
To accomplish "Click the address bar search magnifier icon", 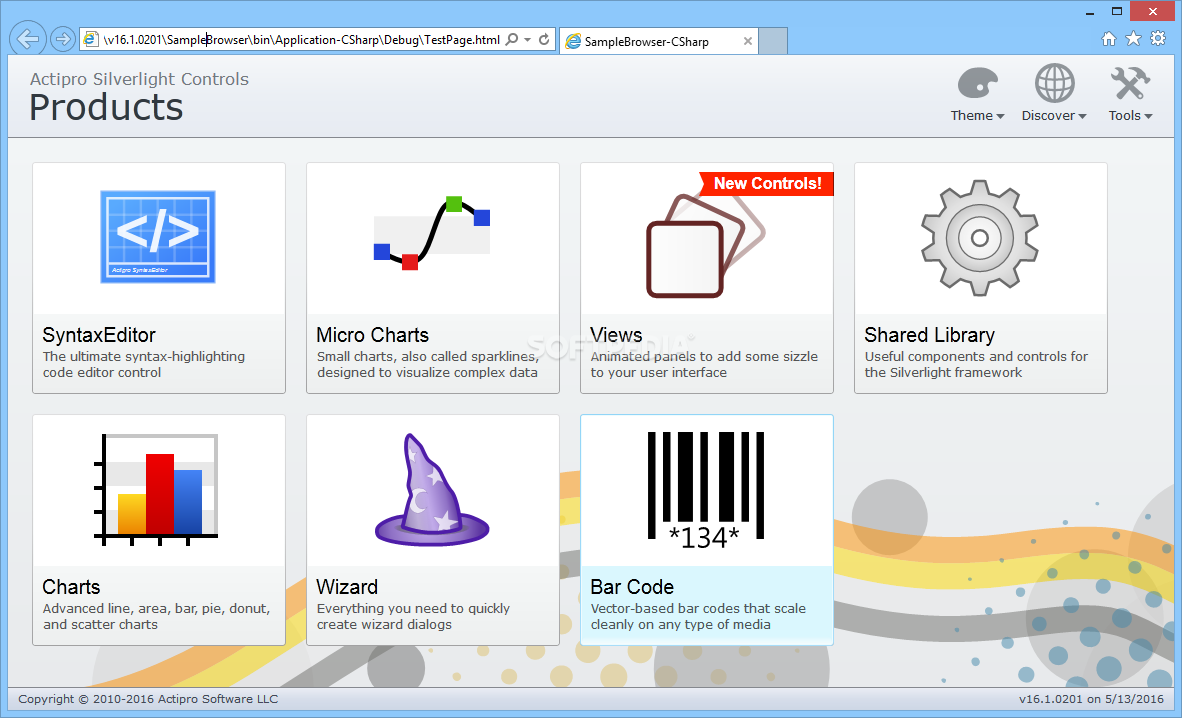I will click(x=512, y=39).
